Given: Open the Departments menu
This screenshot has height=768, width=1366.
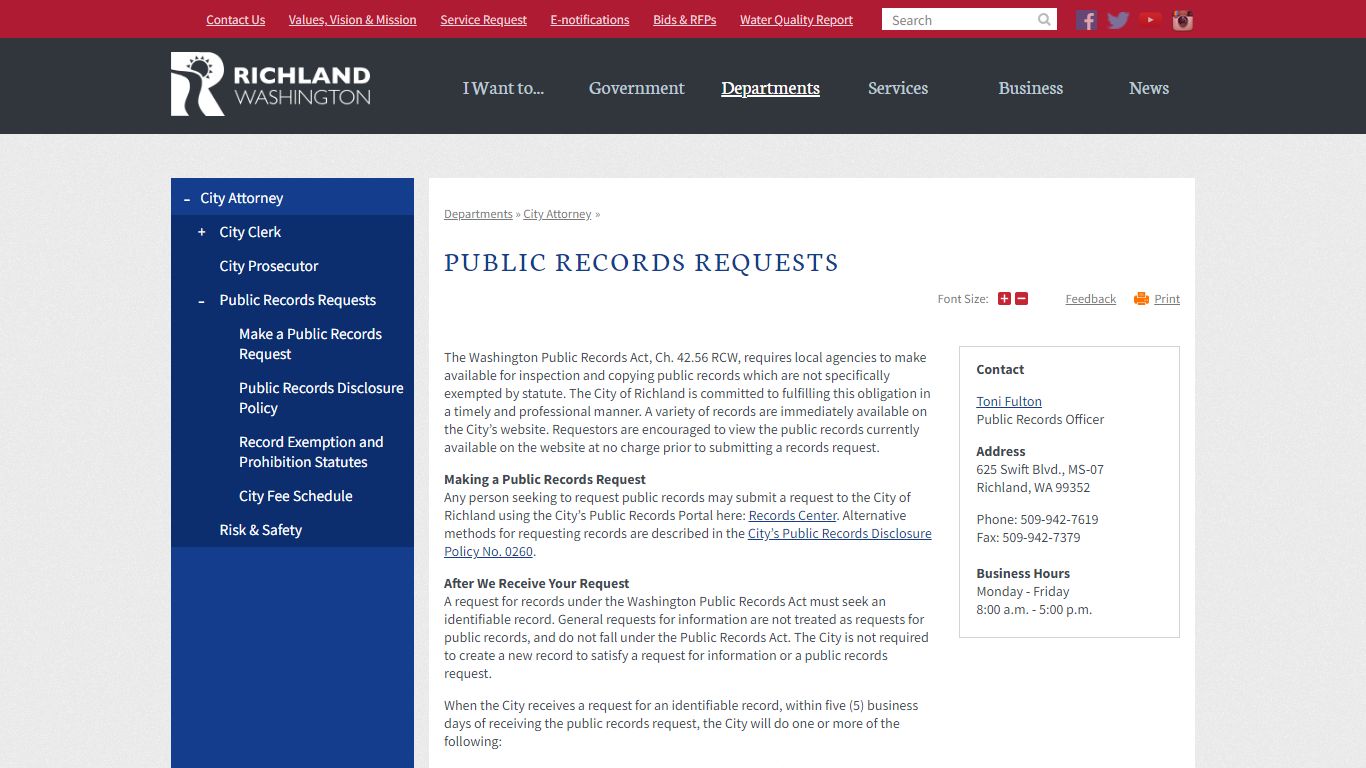Looking at the screenshot, I should pyautogui.click(x=770, y=88).
